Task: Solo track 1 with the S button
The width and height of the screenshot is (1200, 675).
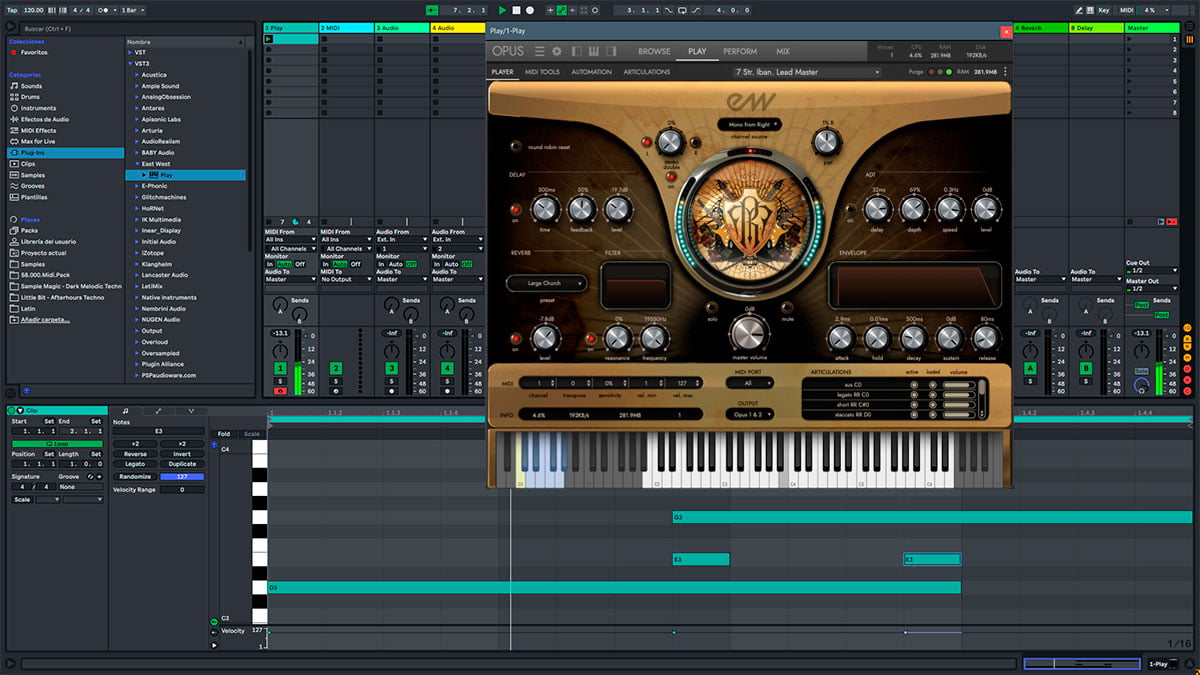Action: click(281, 381)
